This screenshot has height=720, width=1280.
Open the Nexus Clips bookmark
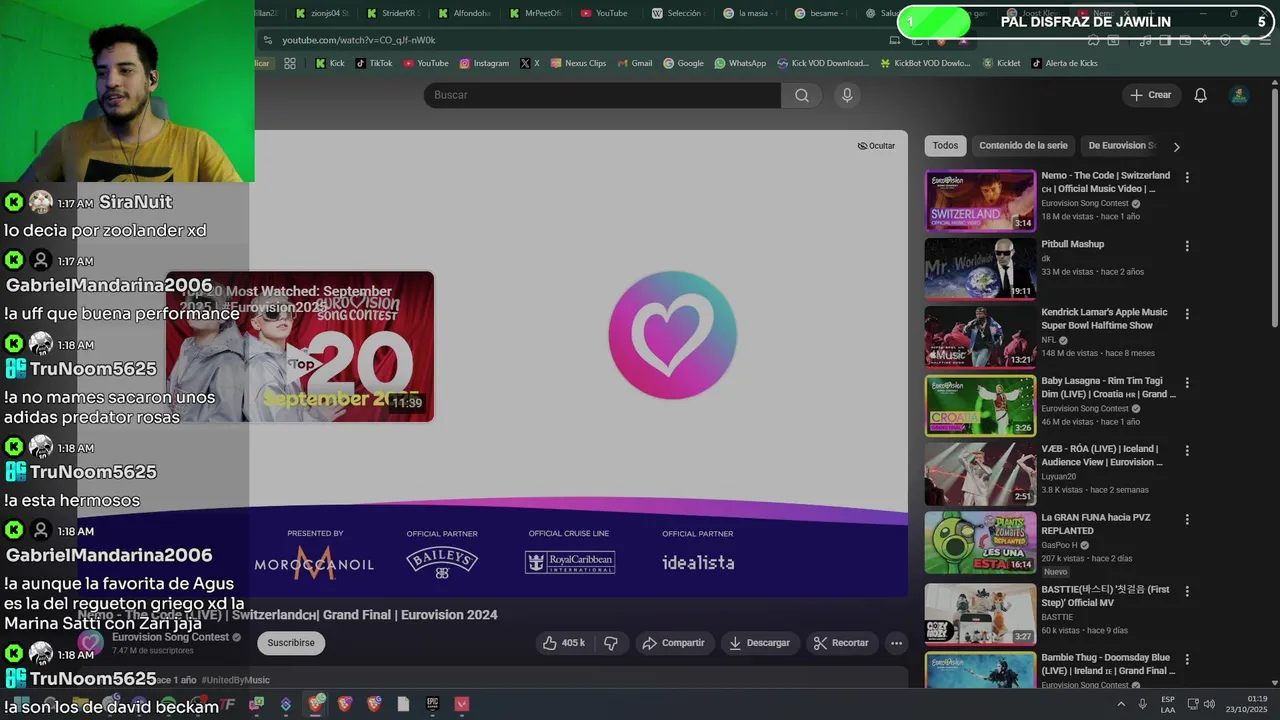click(578, 63)
